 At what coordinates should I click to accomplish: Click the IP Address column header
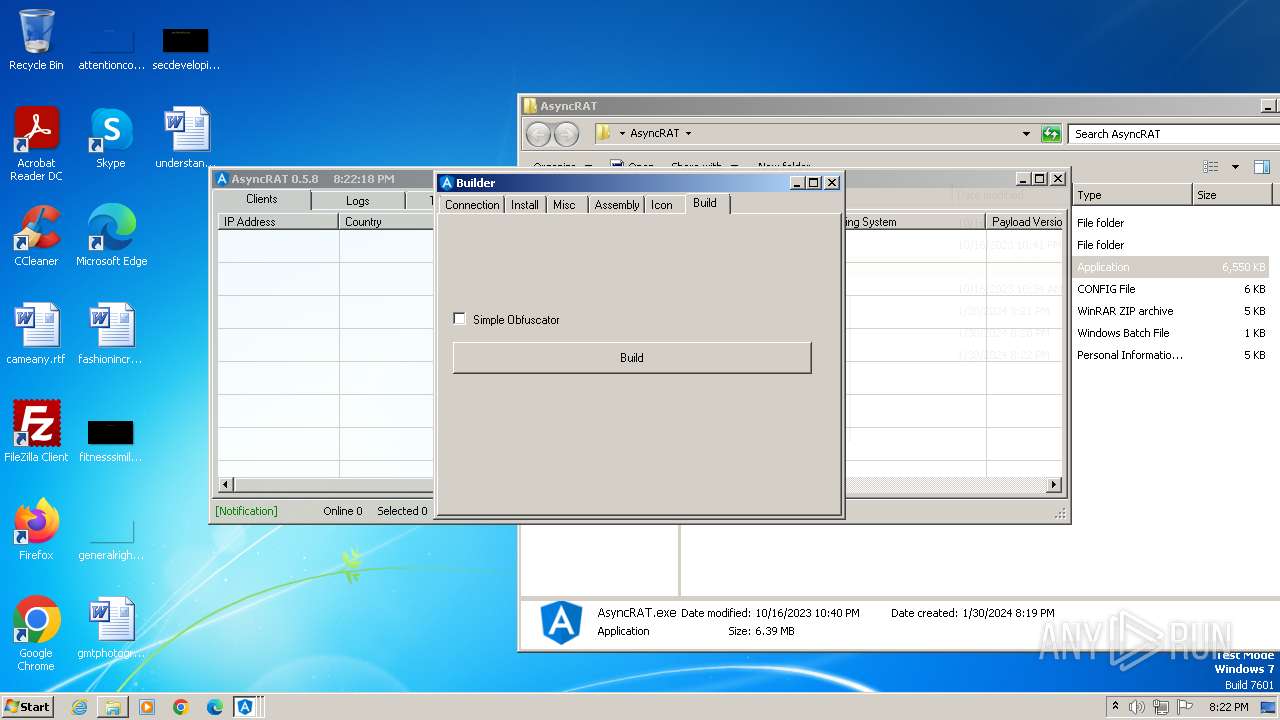[278, 222]
